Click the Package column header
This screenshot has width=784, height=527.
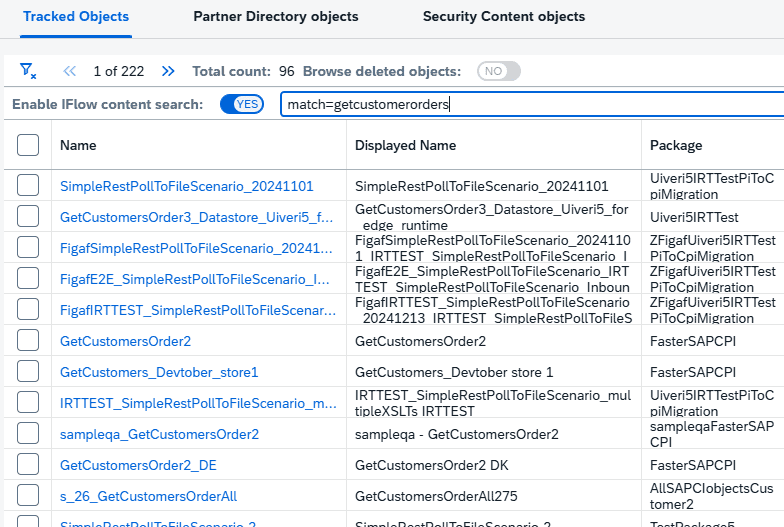pos(676,145)
